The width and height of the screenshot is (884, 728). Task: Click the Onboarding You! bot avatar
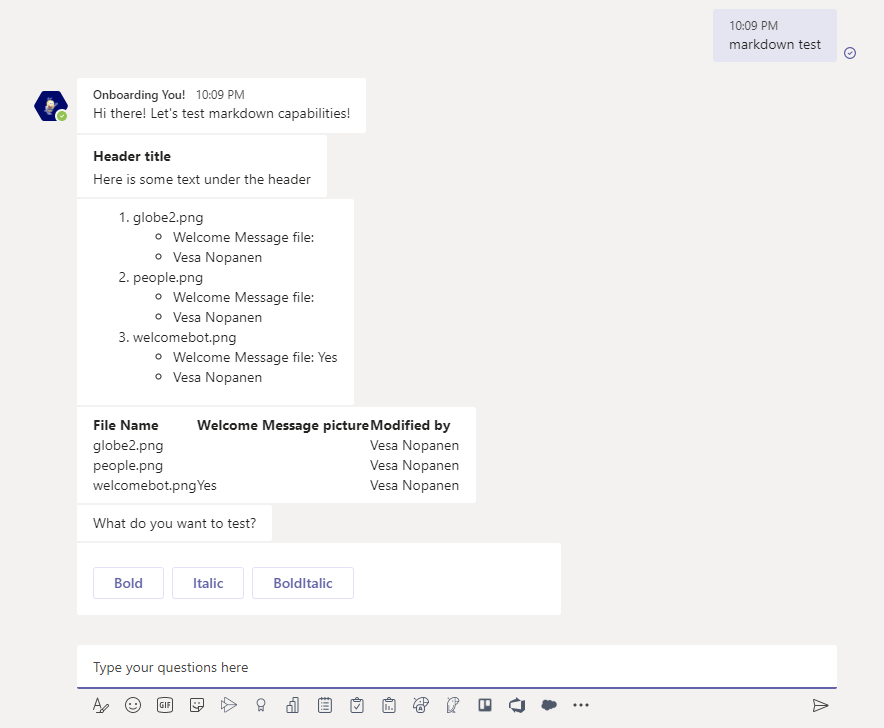coord(51,106)
